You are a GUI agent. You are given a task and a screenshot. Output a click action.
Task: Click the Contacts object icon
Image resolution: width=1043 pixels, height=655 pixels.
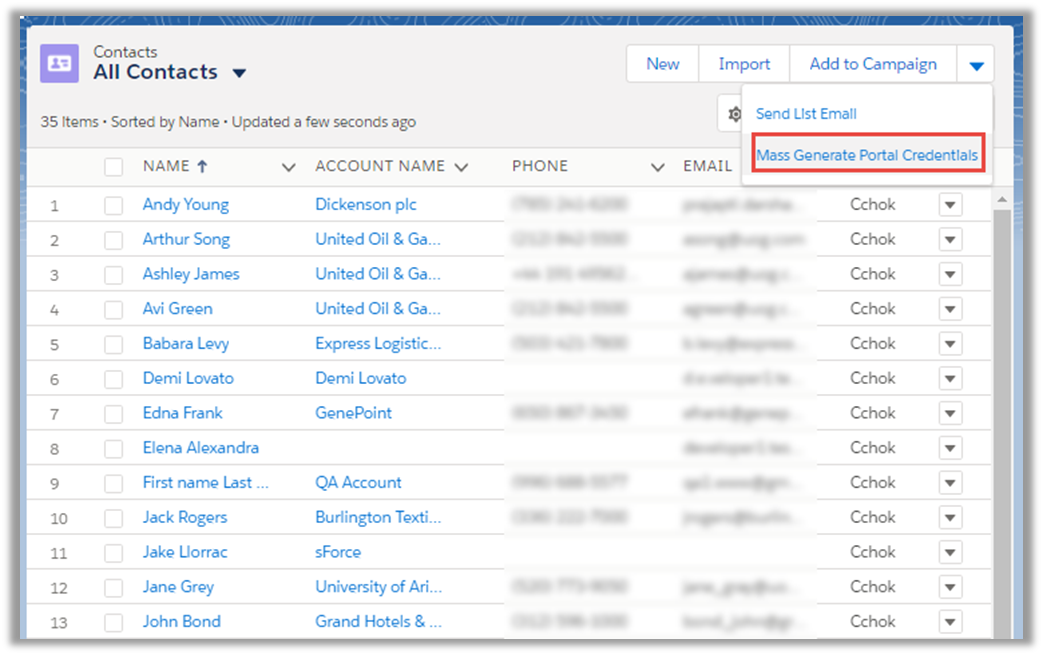pyautogui.click(x=59, y=63)
